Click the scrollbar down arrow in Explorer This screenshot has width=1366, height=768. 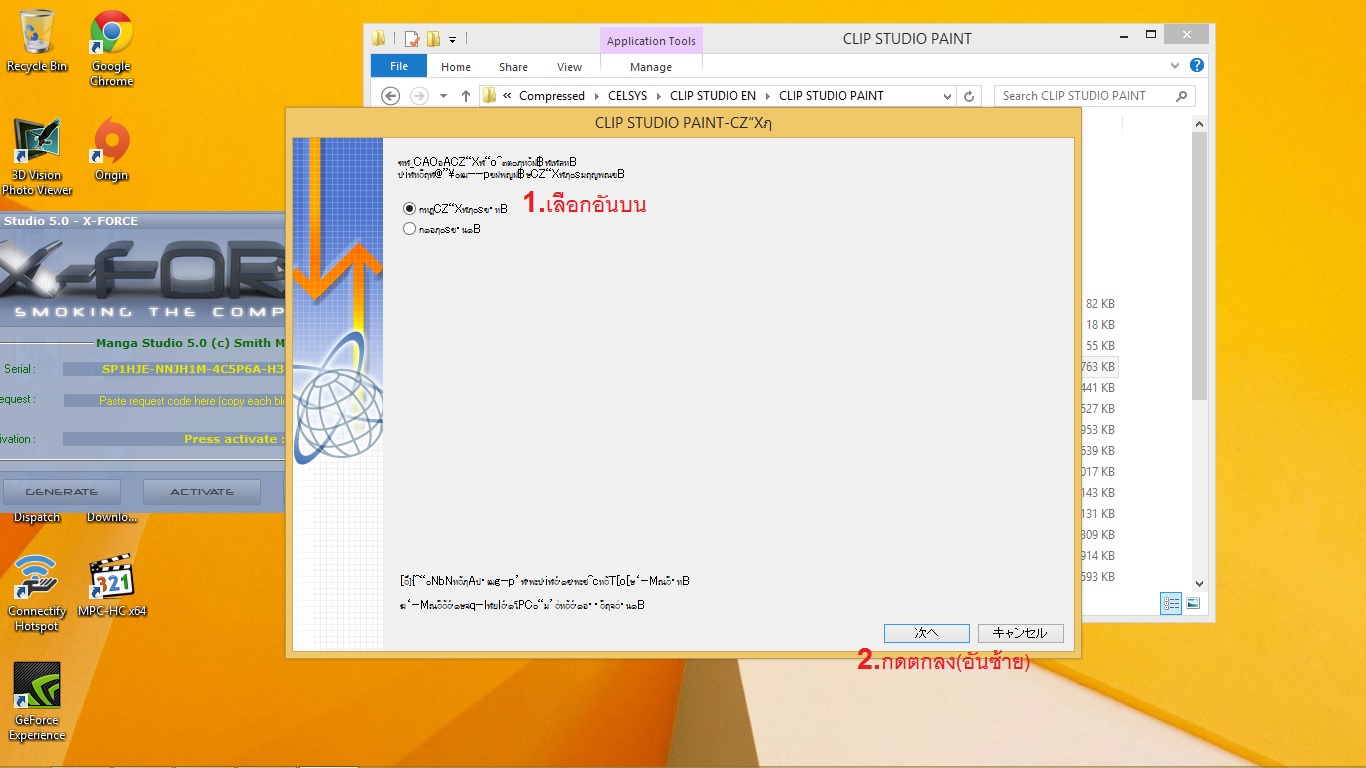(1200, 584)
